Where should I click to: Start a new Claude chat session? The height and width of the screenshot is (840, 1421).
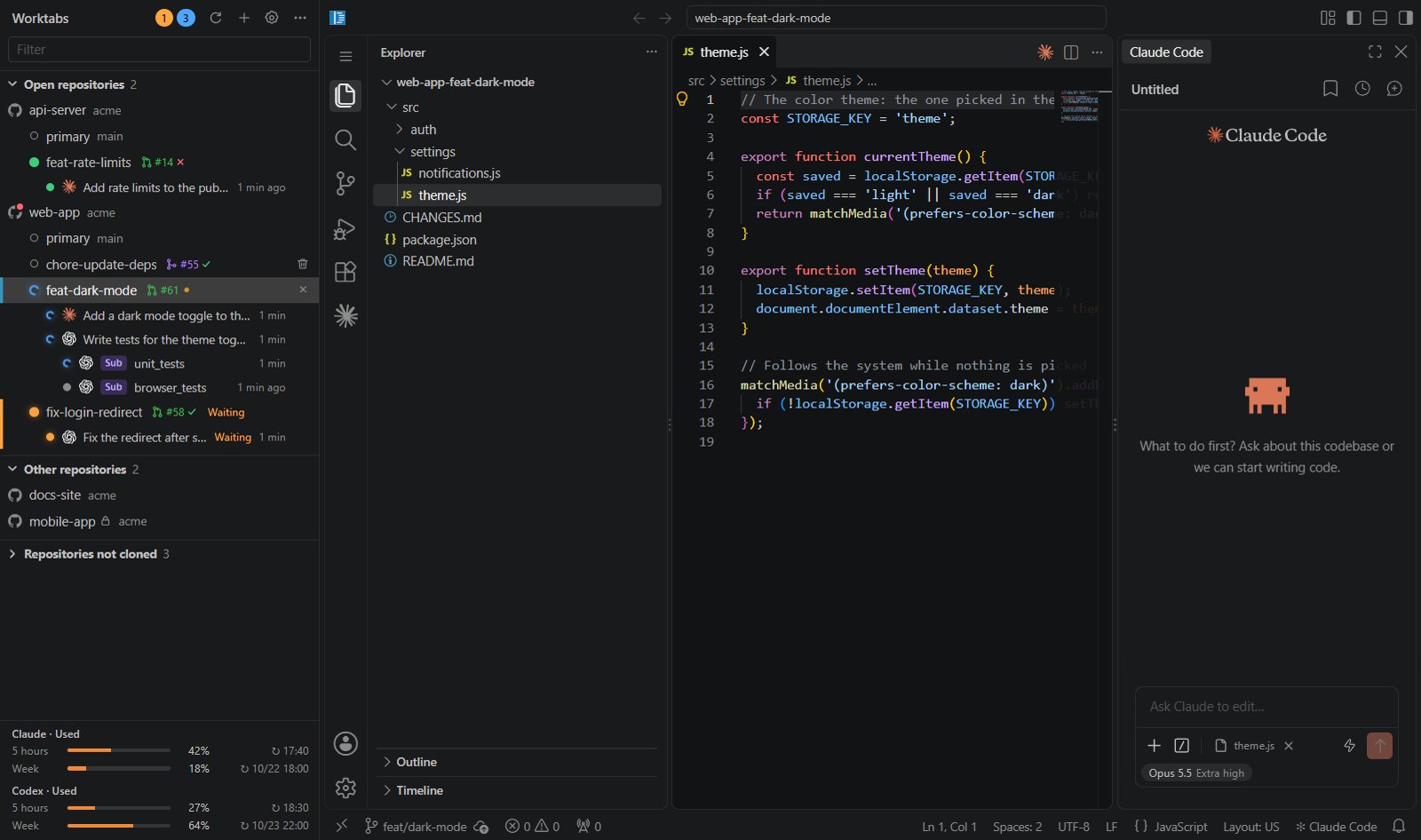coord(1394,89)
